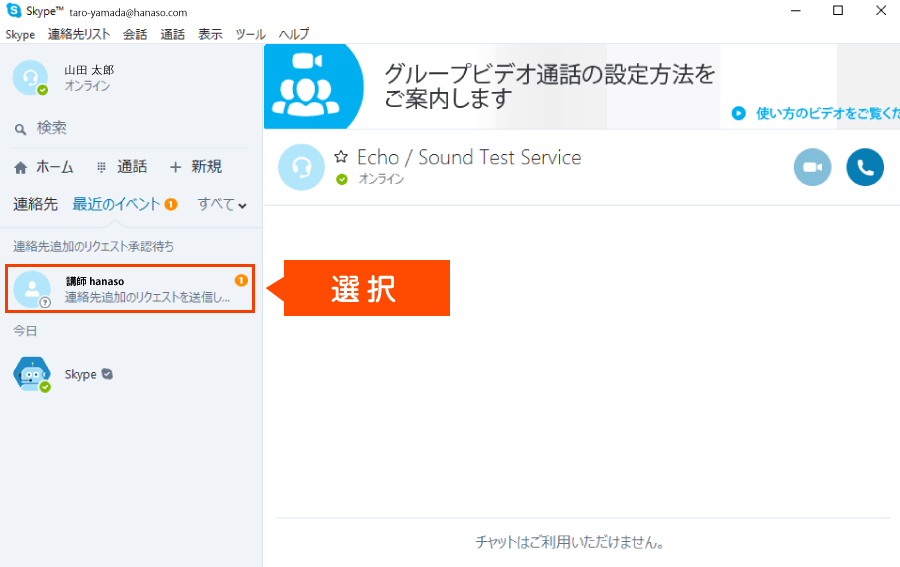This screenshot has width=900, height=567.
Task: Click the Skype logo in title bar
Action: [x=14, y=10]
